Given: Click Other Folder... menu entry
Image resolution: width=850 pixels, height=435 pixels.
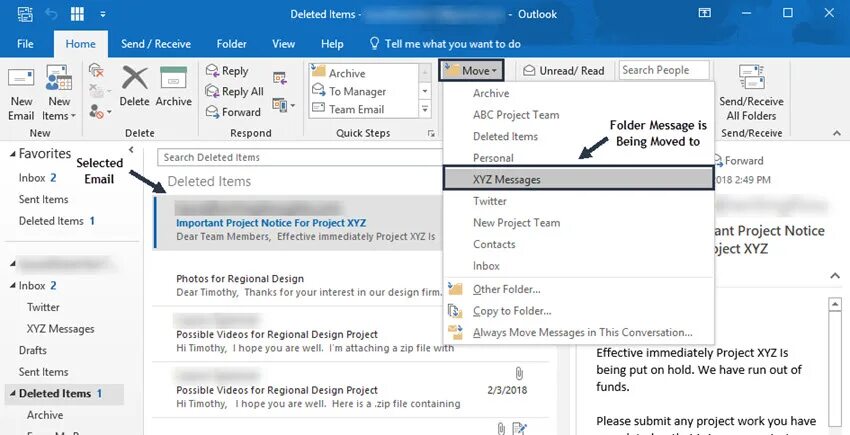Looking at the screenshot, I should 578,289.
